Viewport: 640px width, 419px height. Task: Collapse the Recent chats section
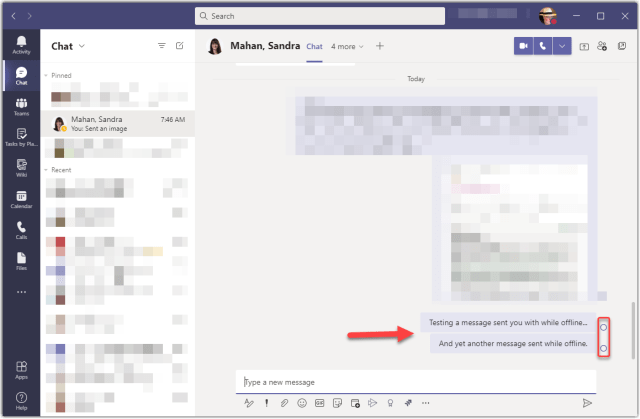[46, 169]
